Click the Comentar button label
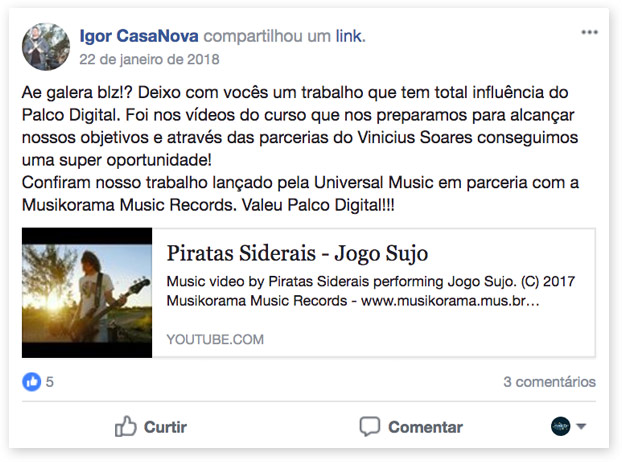 click(425, 427)
